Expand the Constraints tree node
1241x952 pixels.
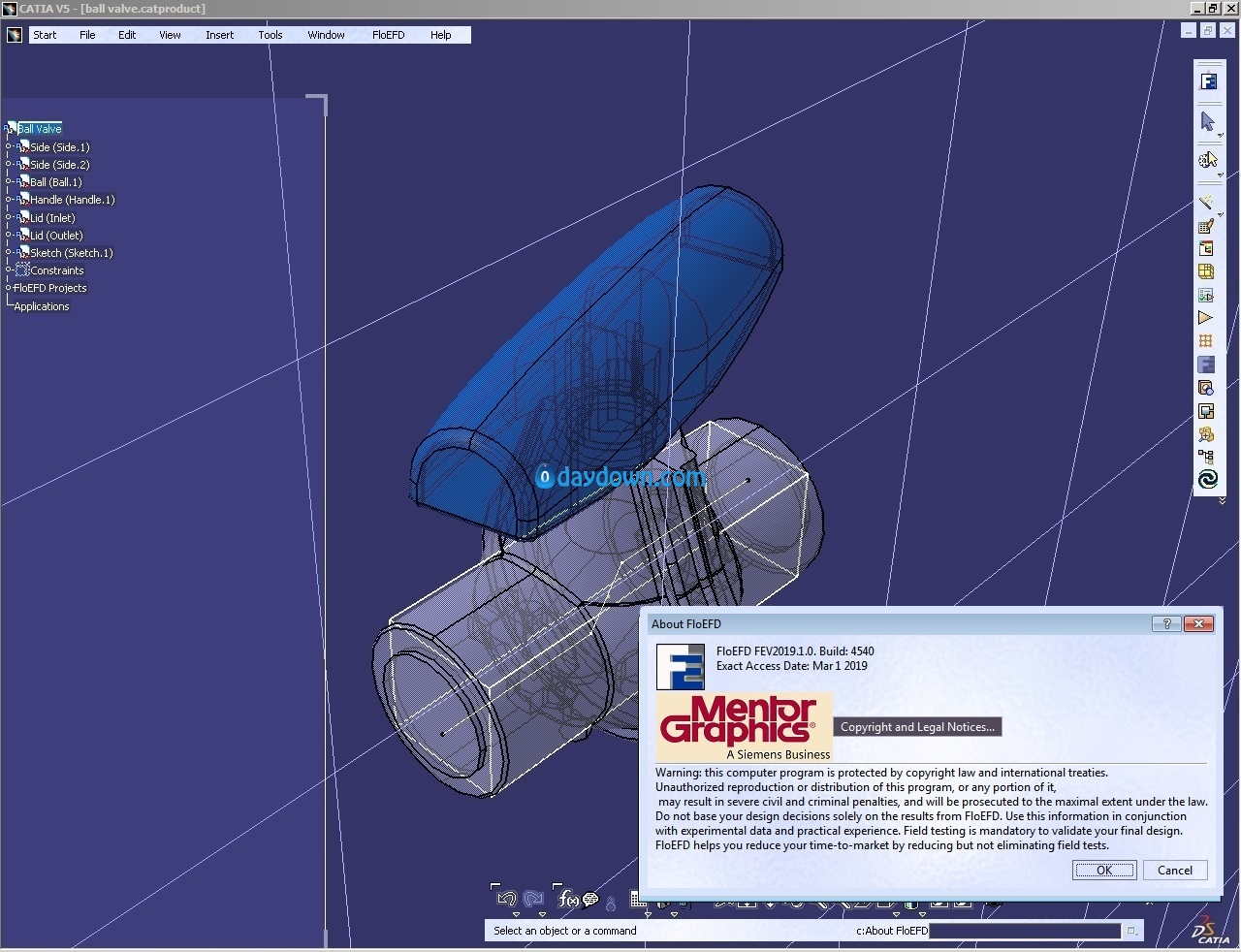[9, 270]
